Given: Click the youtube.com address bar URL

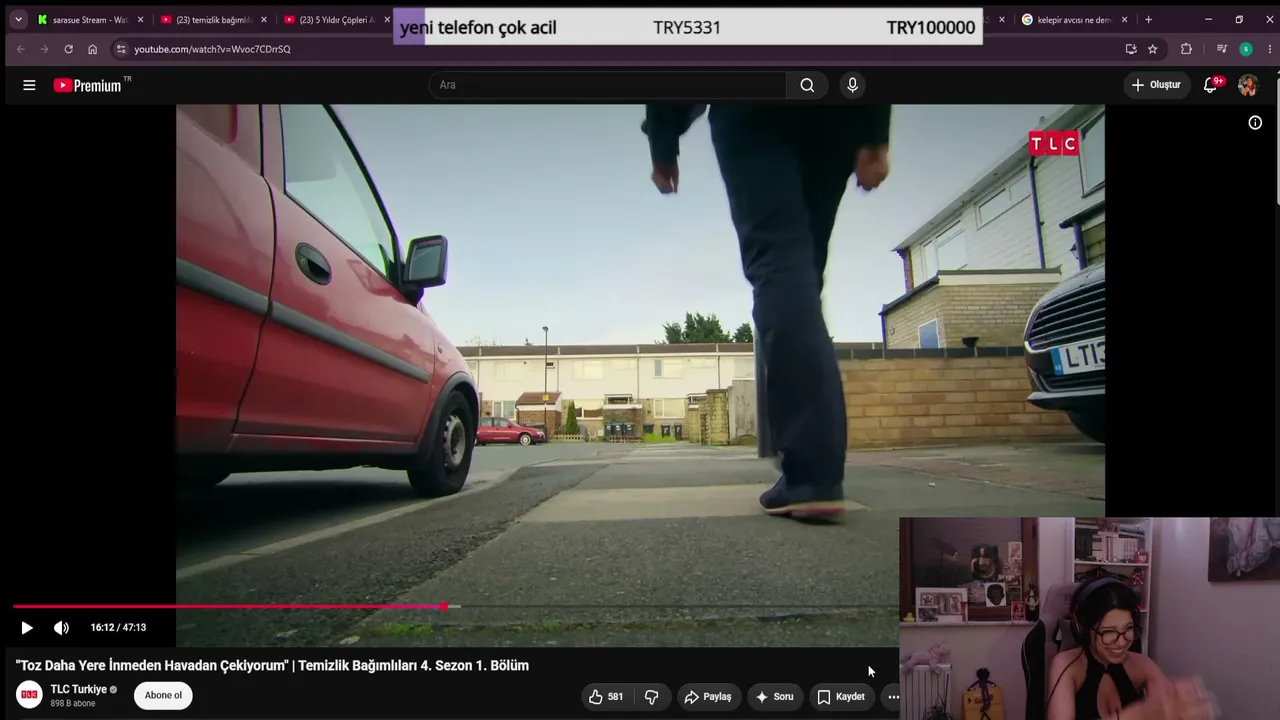Looking at the screenshot, I should pos(212,49).
